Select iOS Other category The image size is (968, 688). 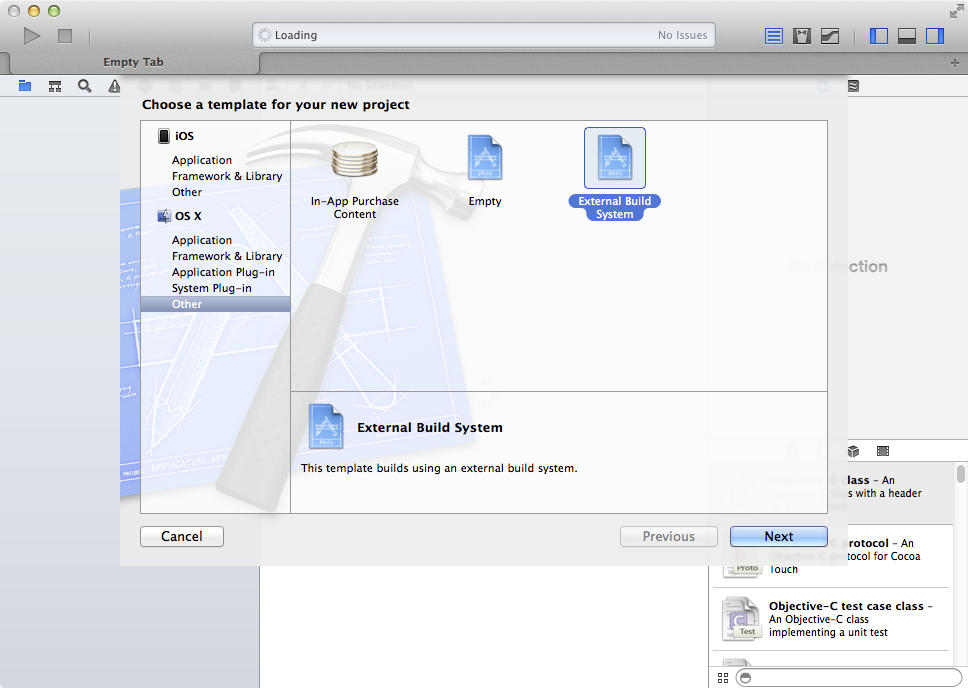click(186, 192)
